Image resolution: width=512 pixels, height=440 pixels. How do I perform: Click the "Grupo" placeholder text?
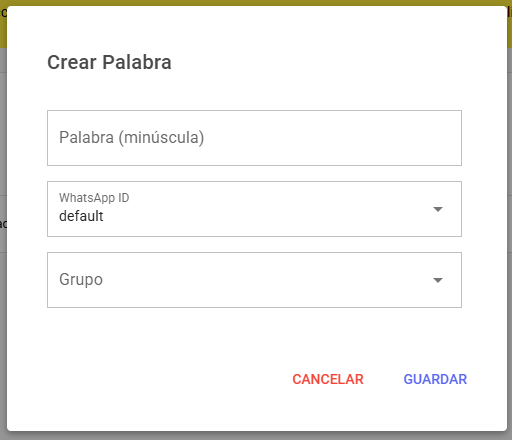(81, 280)
